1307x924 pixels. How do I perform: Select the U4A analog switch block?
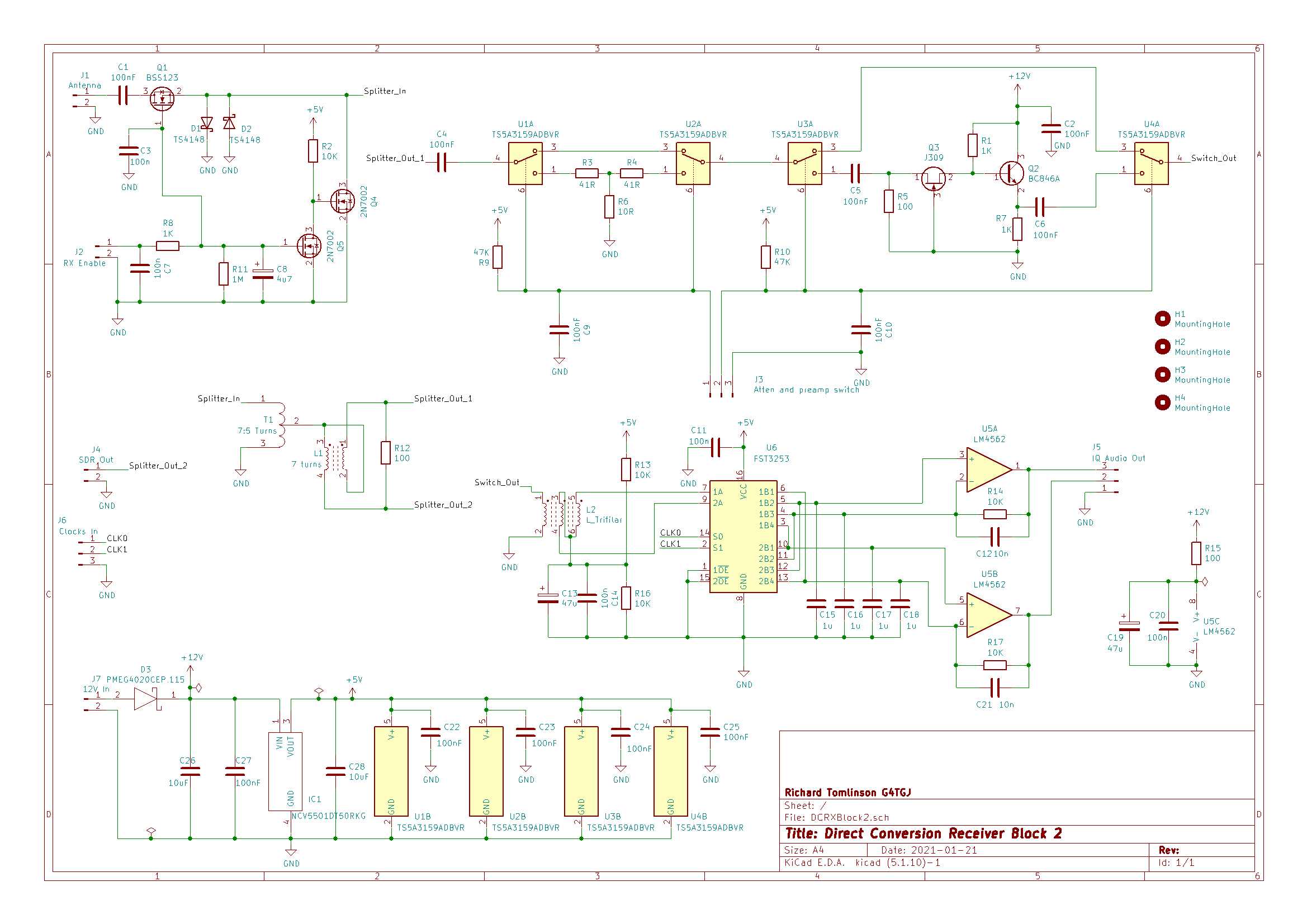1151,163
